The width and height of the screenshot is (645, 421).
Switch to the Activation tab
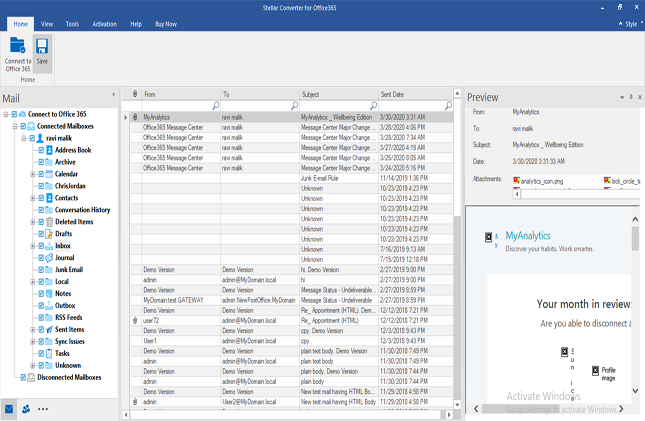(104, 22)
